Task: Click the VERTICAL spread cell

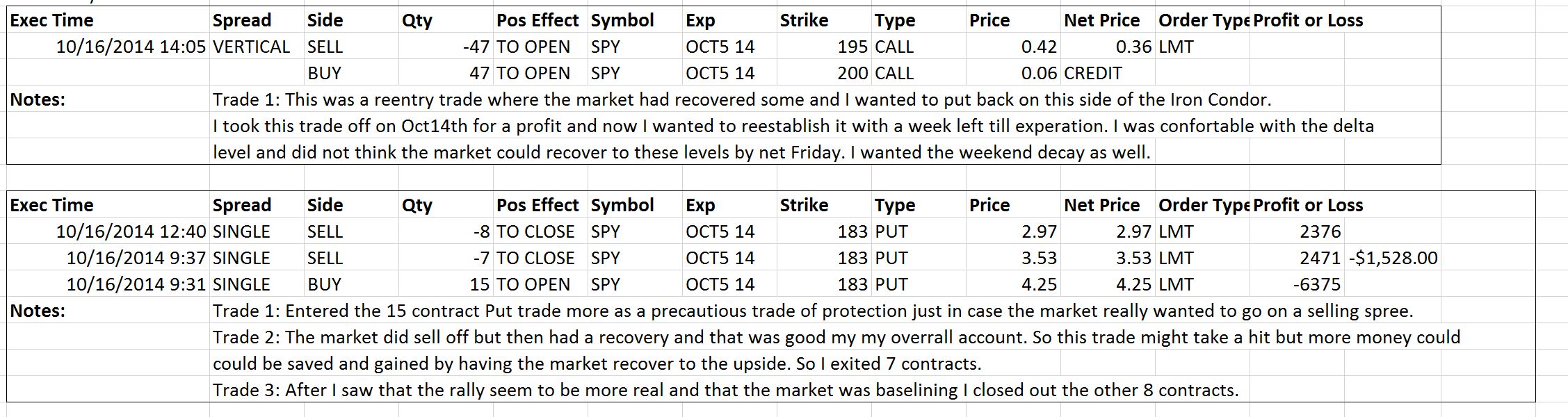Action: click(x=257, y=47)
